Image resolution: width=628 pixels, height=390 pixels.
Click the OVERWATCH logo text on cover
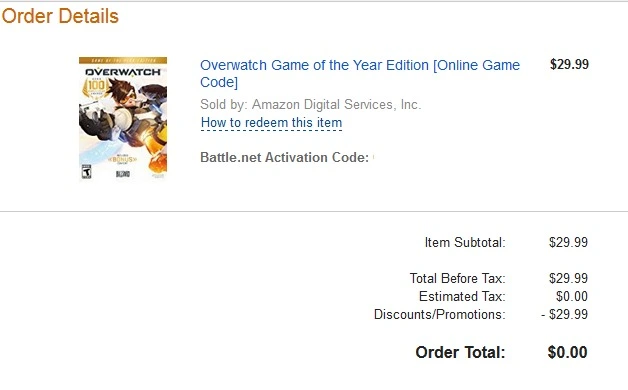click(x=123, y=72)
